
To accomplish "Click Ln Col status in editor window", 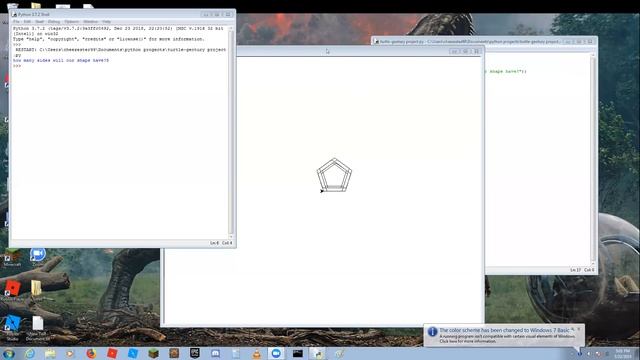I will (x=582, y=270).
